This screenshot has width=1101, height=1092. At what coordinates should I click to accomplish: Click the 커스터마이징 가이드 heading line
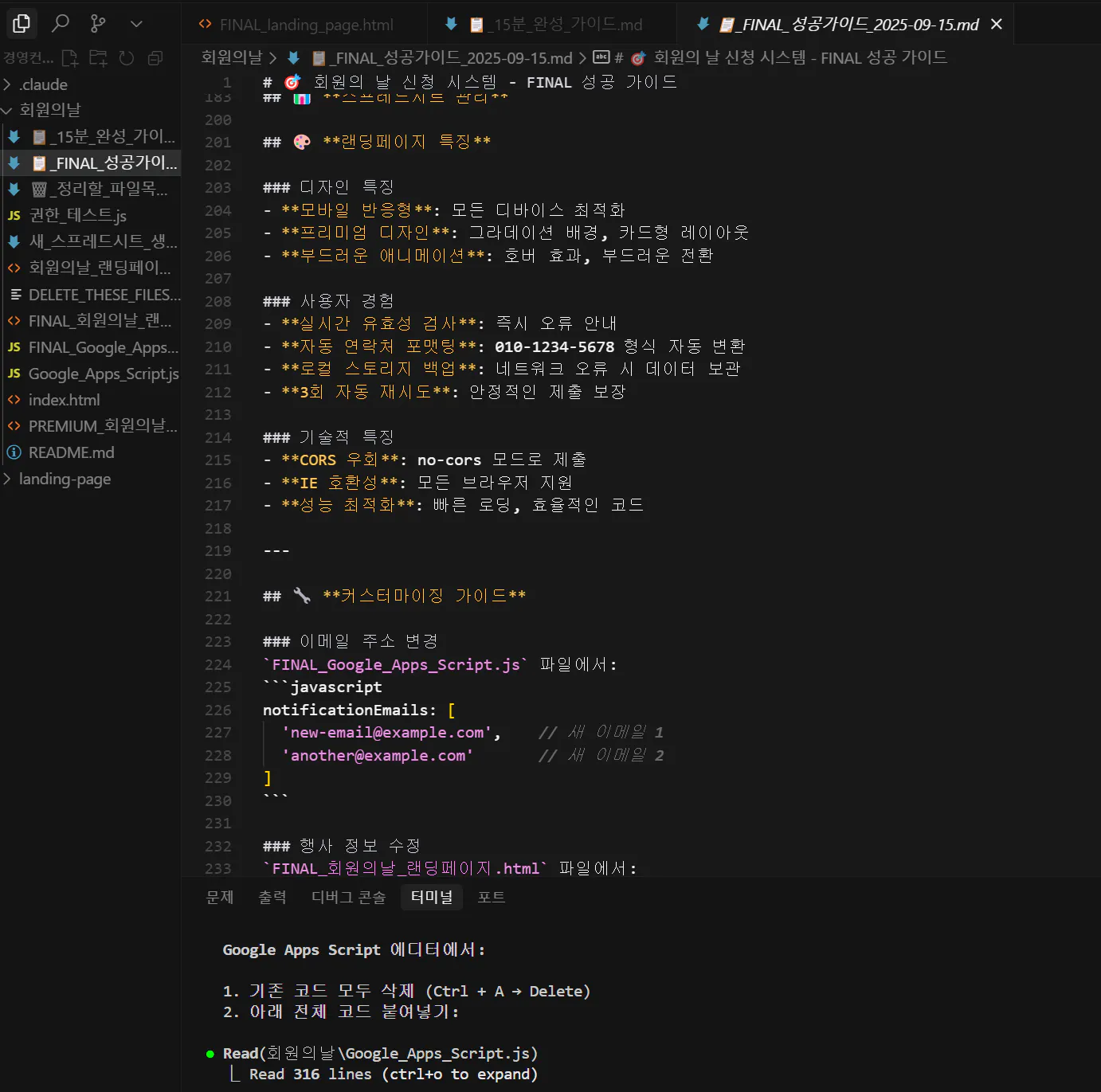point(394,596)
